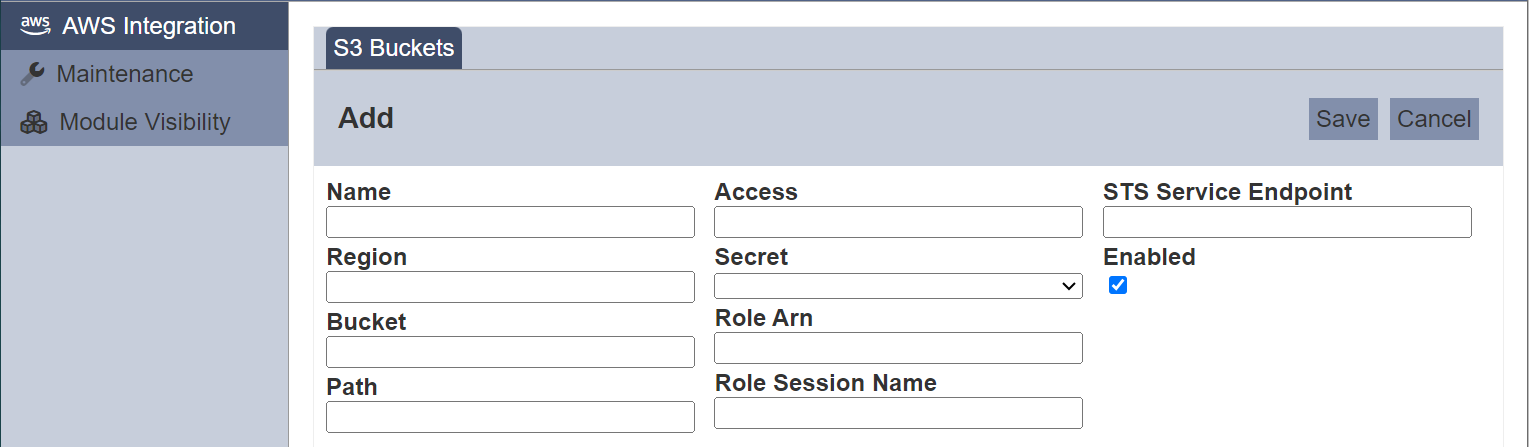The width and height of the screenshot is (1529, 447).
Task: Focus the STS Service Endpoint field
Action: [1287, 222]
